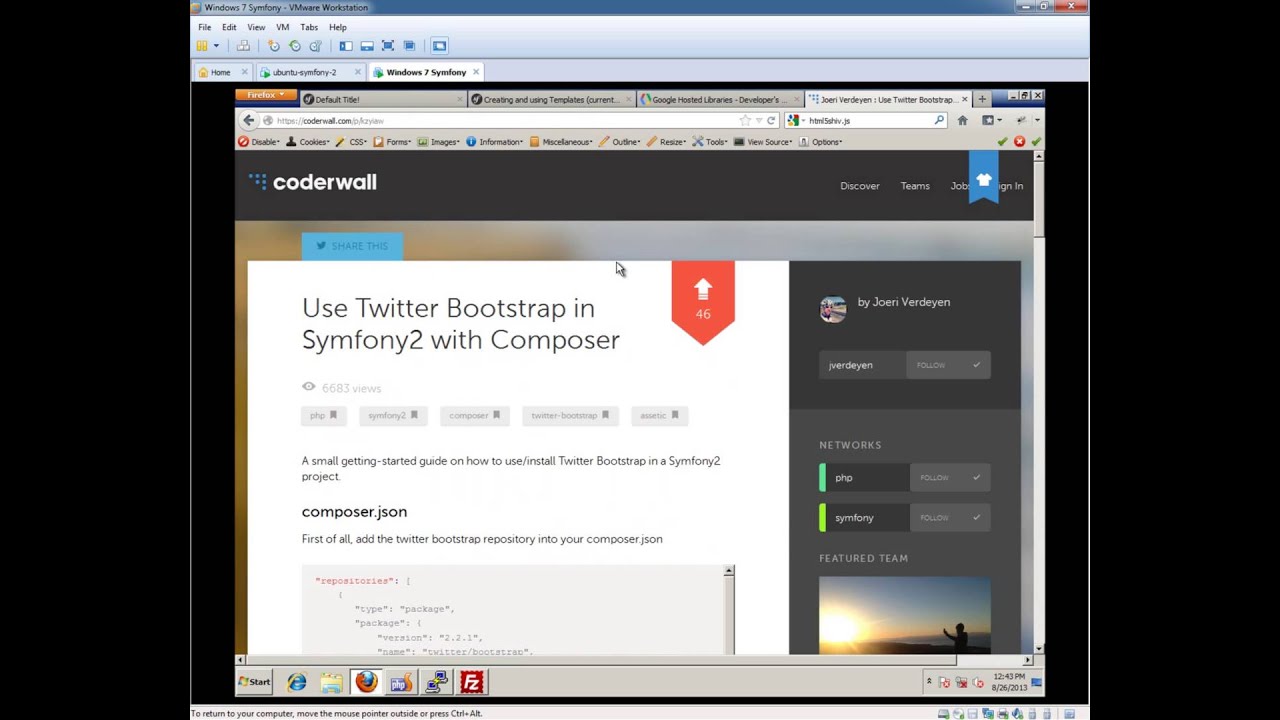Click the symfony2 tag
The height and width of the screenshot is (720, 1280).
click(393, 416)
